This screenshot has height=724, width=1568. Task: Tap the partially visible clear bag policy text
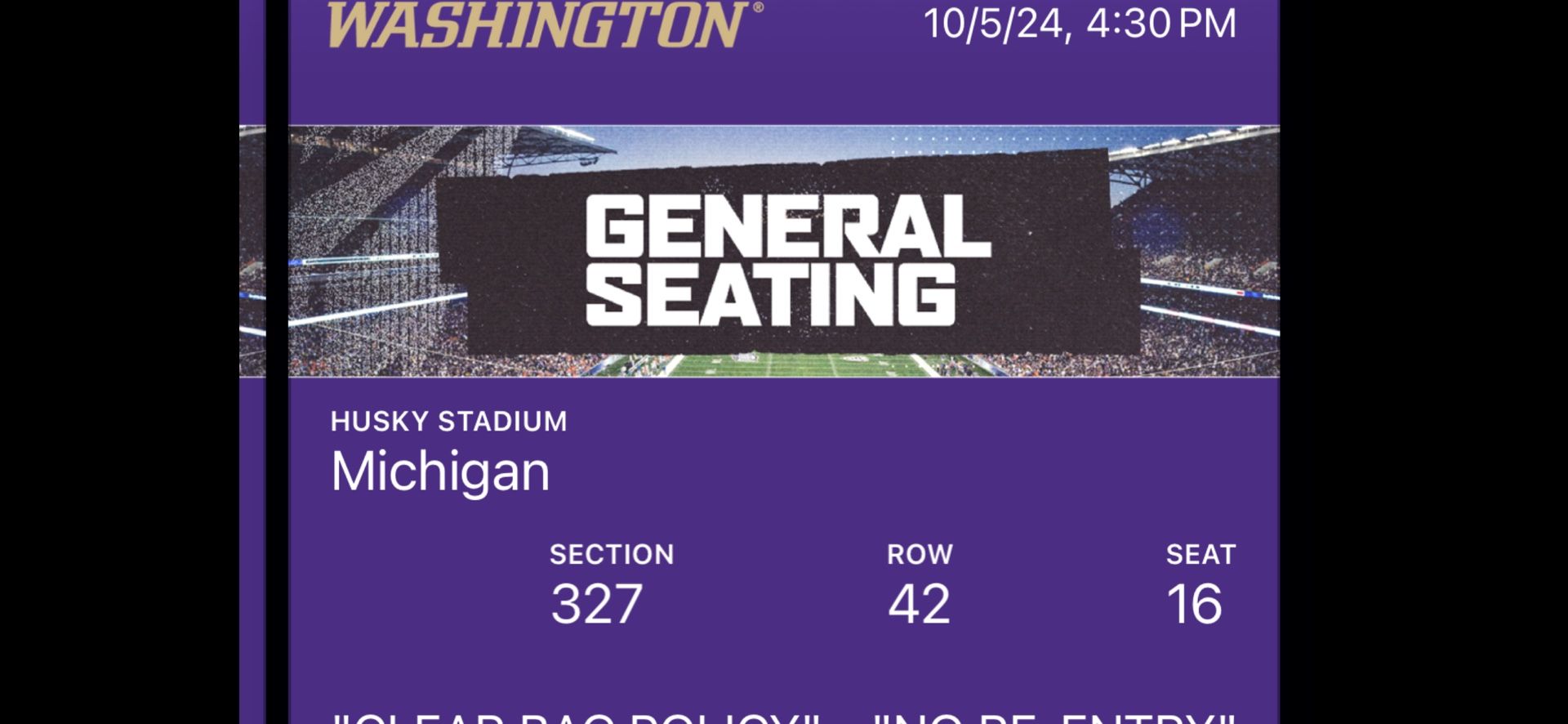click(x=576, y=717)
